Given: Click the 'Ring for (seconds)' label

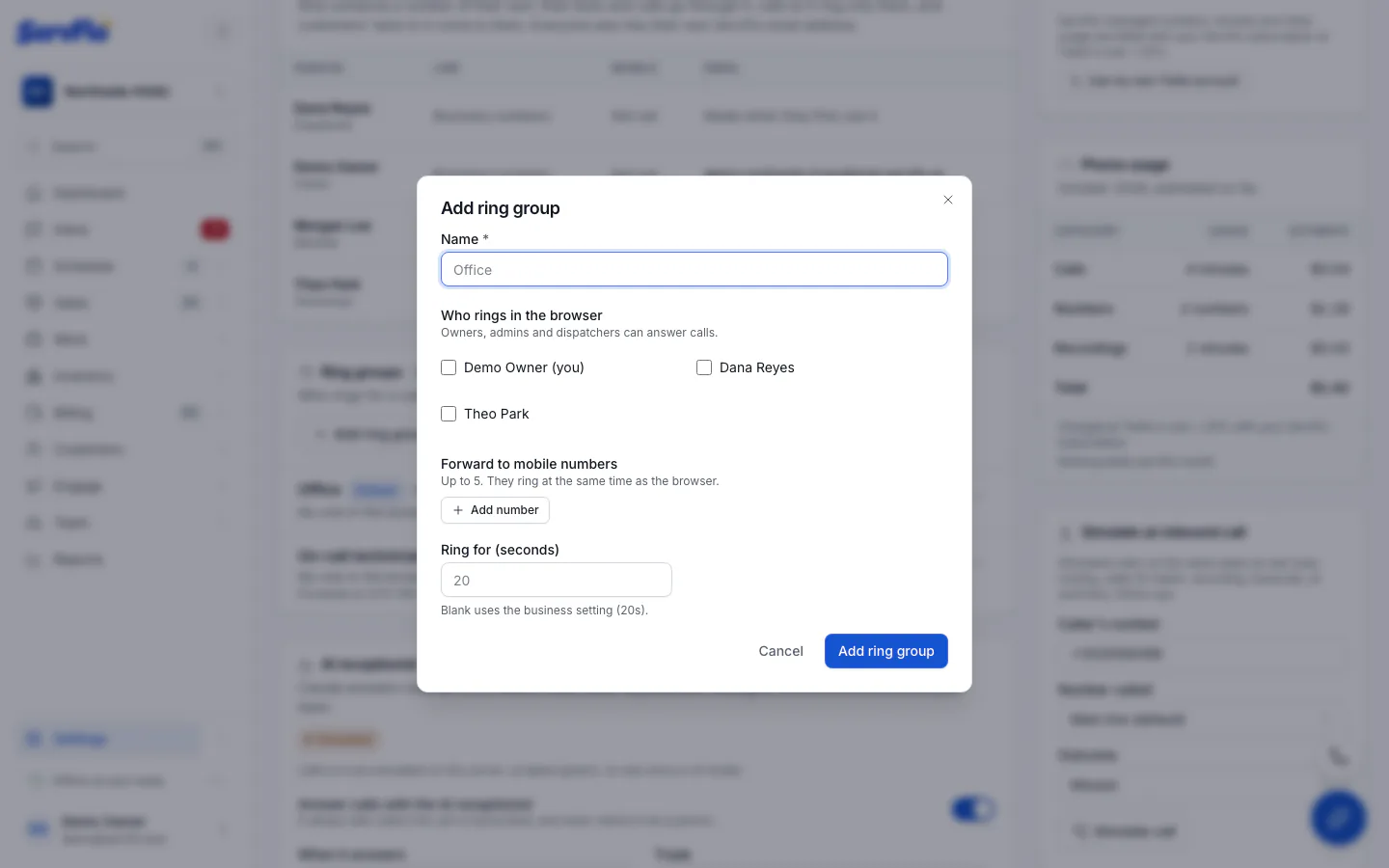Looking at the screenshot, I should tap(500, 550).
